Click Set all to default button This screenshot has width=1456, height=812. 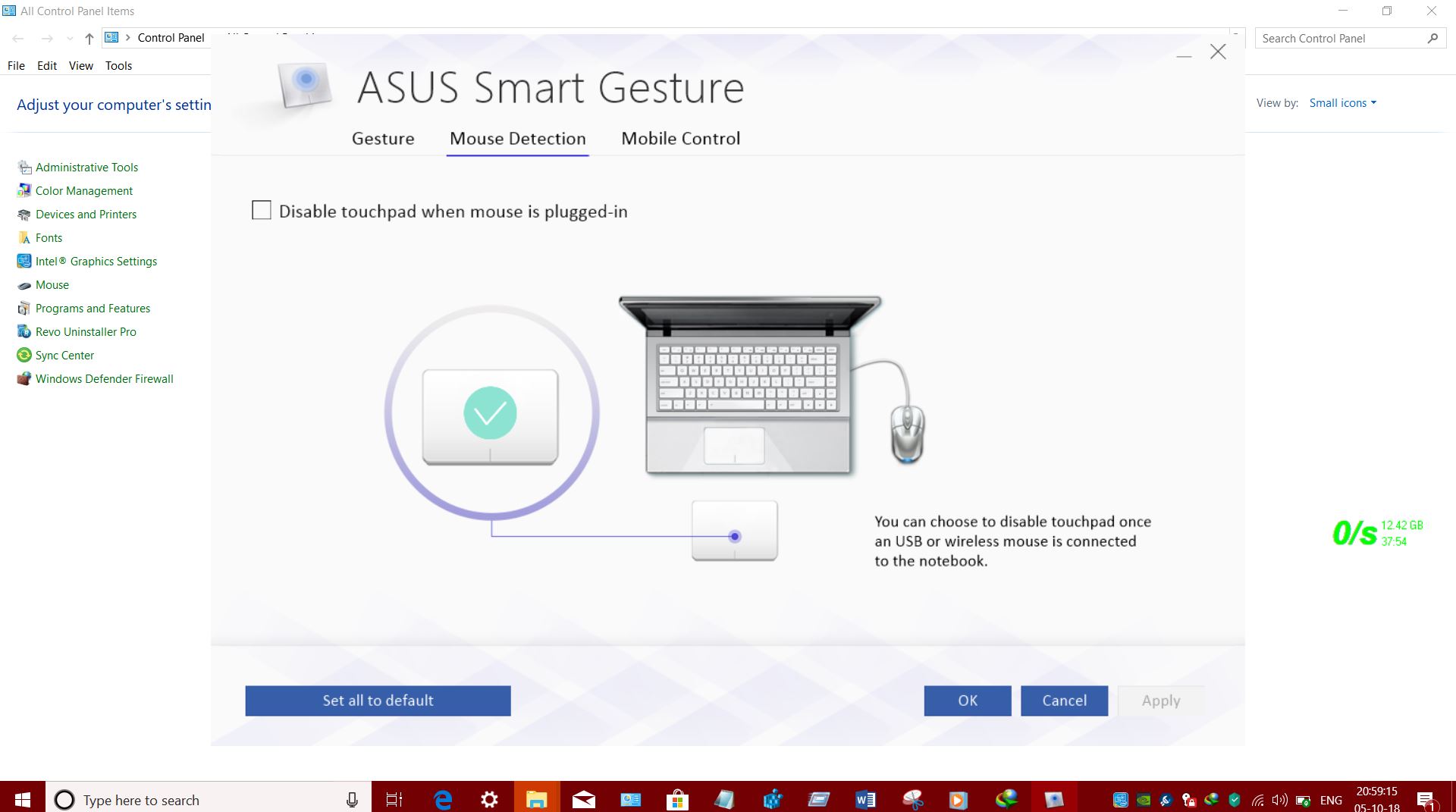(x=378, y=701)
